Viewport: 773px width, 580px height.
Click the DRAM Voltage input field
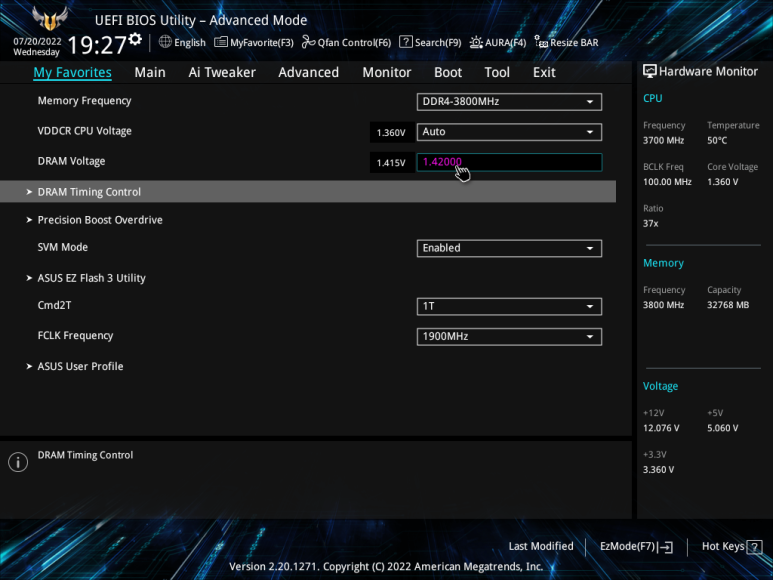[509, 162]
